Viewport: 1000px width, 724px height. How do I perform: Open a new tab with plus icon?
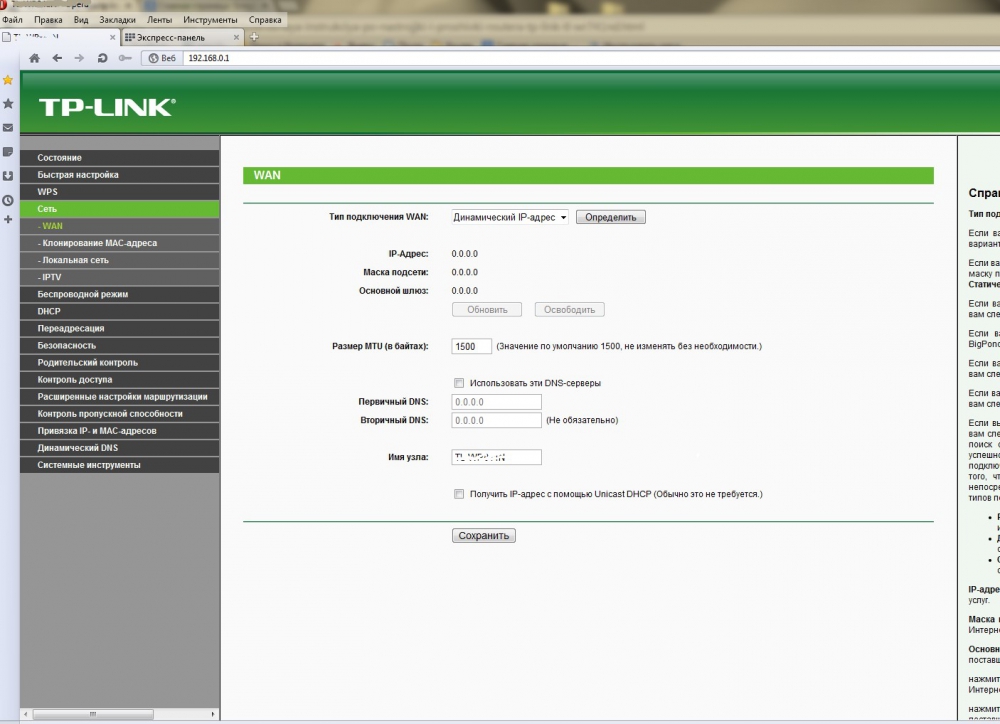tap(254, 37)
